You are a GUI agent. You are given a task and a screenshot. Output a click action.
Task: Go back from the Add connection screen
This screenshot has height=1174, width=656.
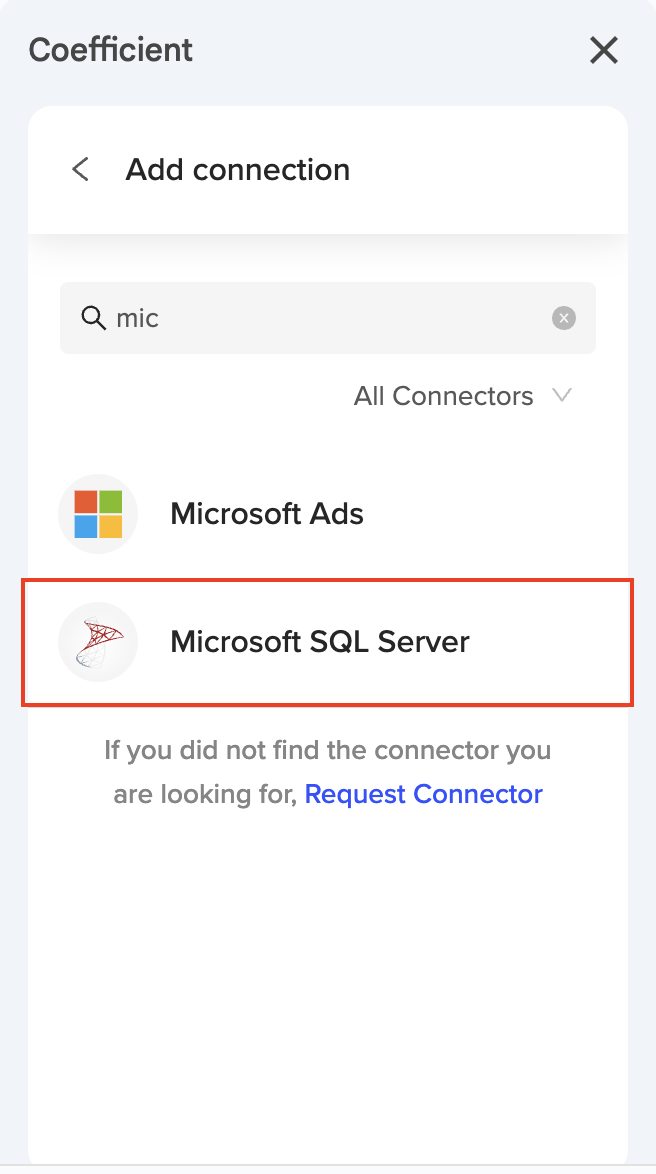click(x=81, y=170)
